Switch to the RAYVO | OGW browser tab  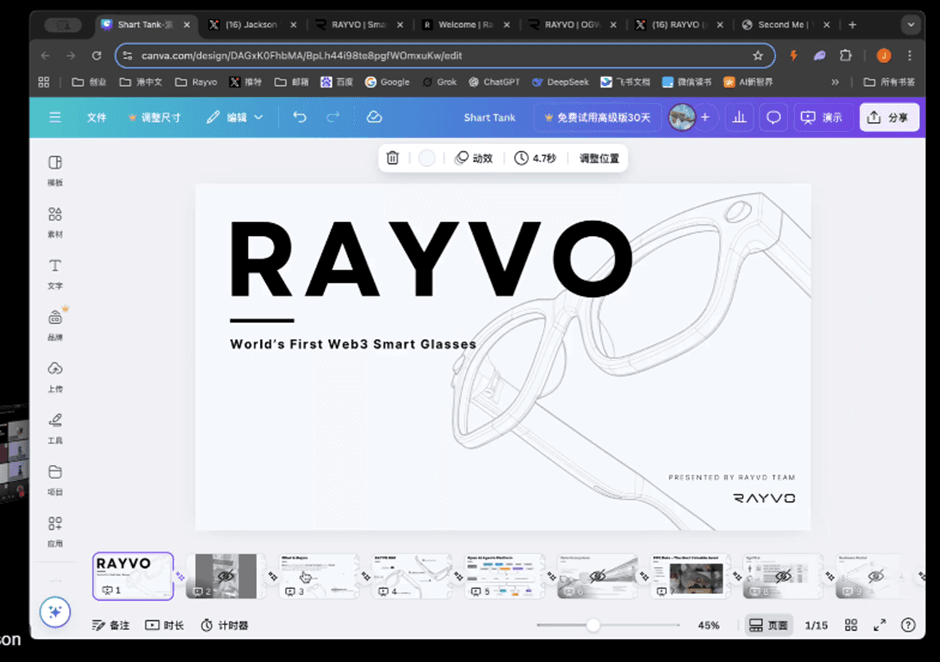pos(571,25)
